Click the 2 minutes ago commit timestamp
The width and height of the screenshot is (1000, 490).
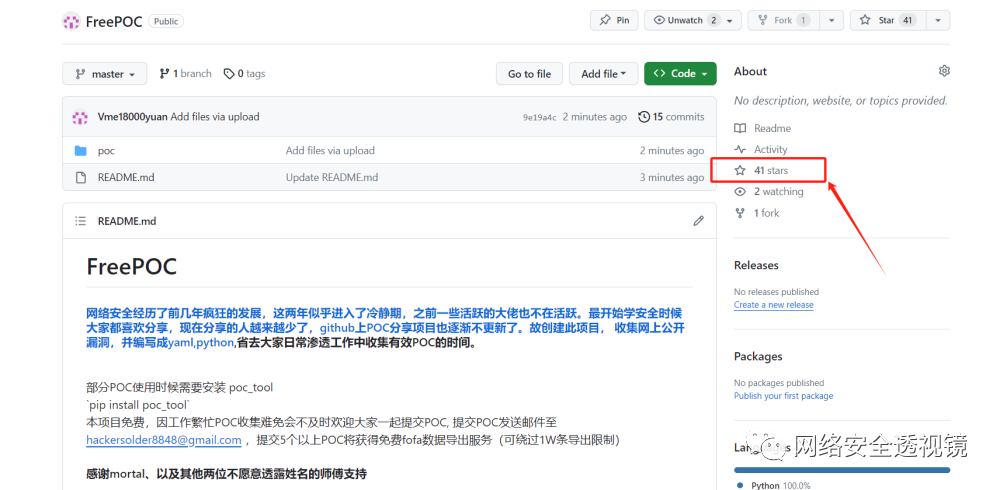(595, 117)
